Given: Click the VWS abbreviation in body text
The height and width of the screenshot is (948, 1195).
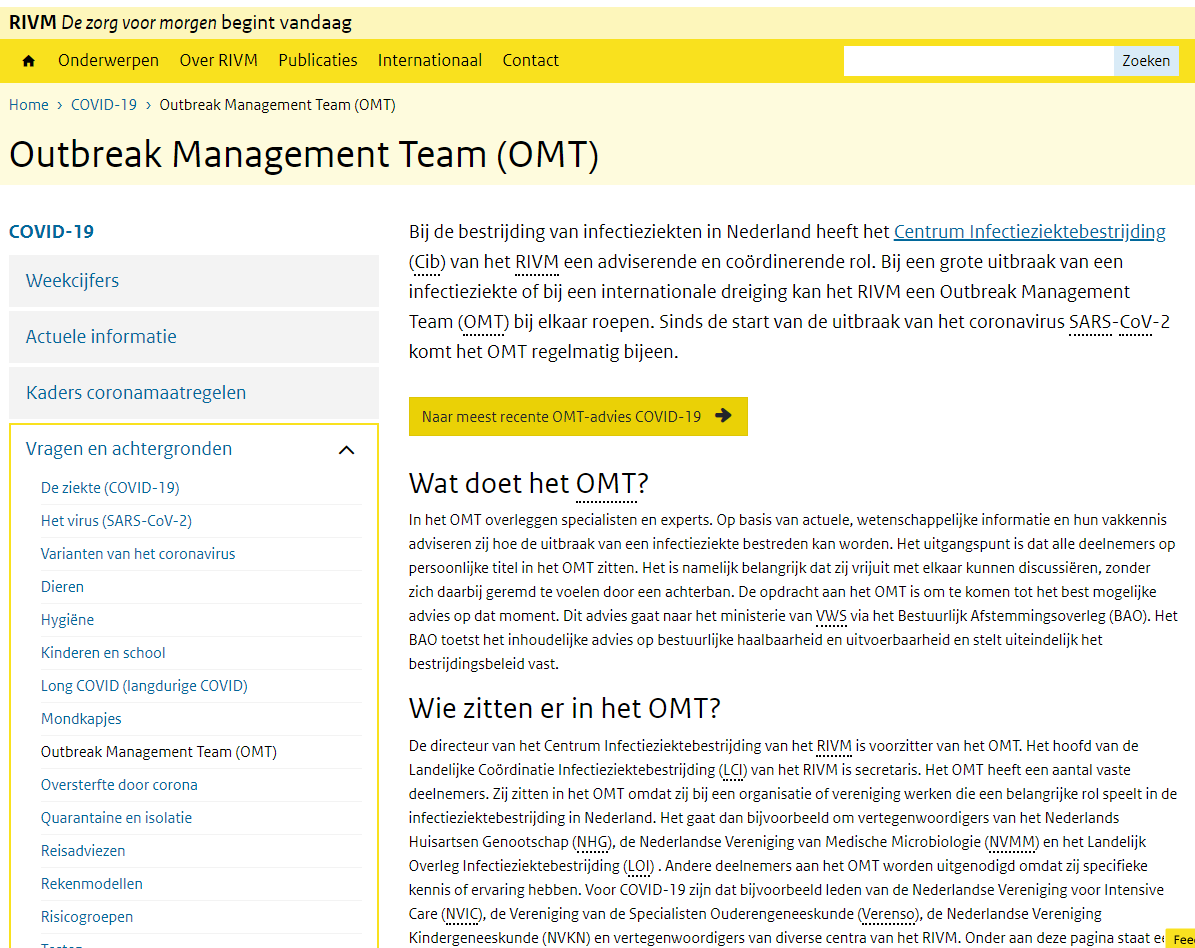Looking at the screenshot, I should coord(831,616).
